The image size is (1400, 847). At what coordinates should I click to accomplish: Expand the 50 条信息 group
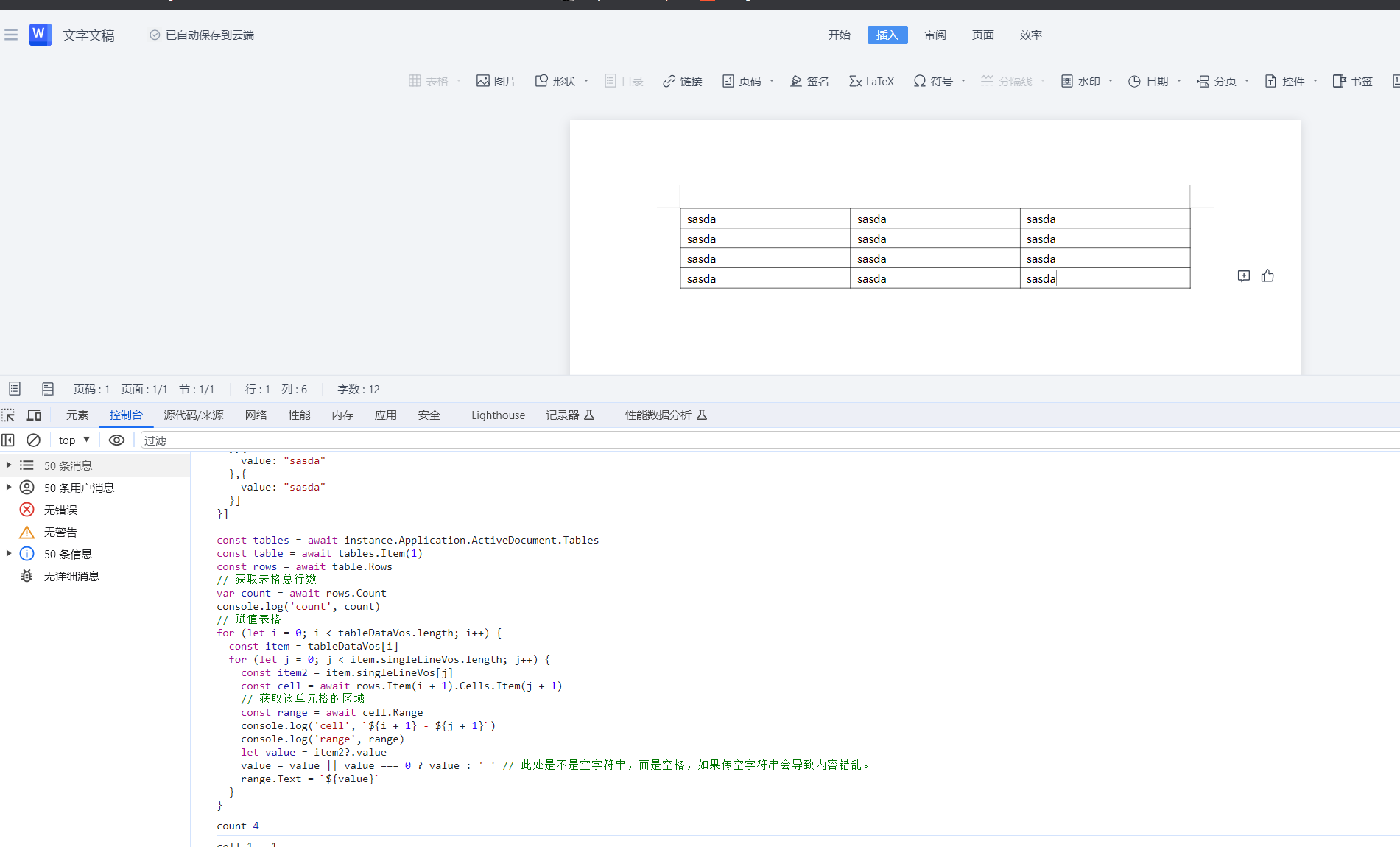[x=9, y=554]
